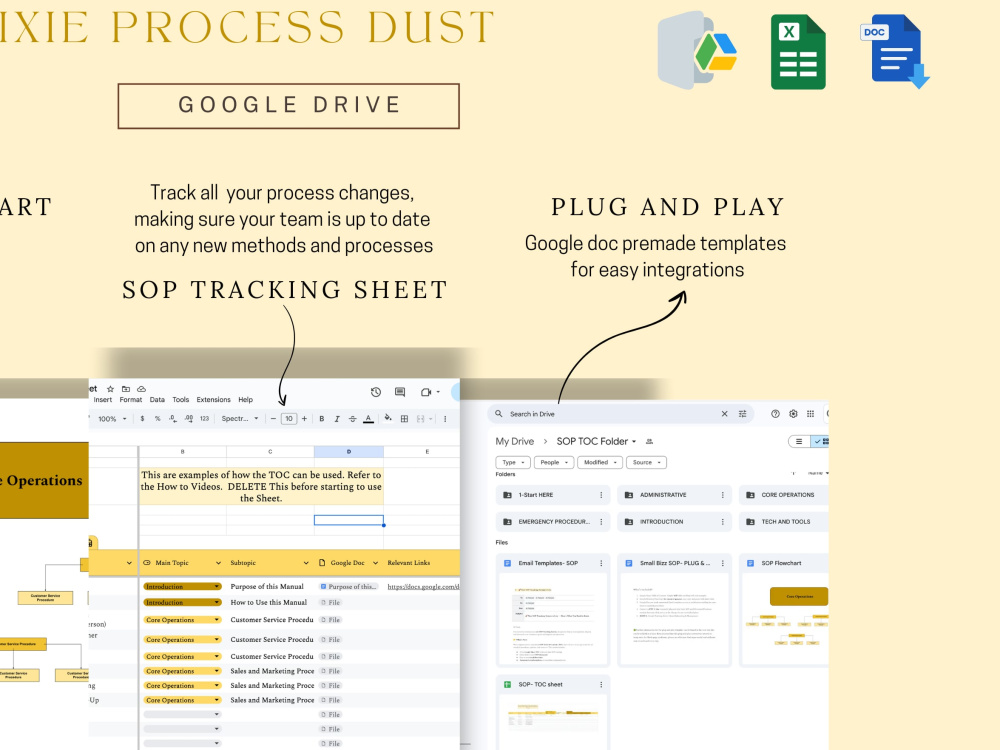1000x750 pixels.
Task: Open the fill color bucket
Action: (388, 418)
